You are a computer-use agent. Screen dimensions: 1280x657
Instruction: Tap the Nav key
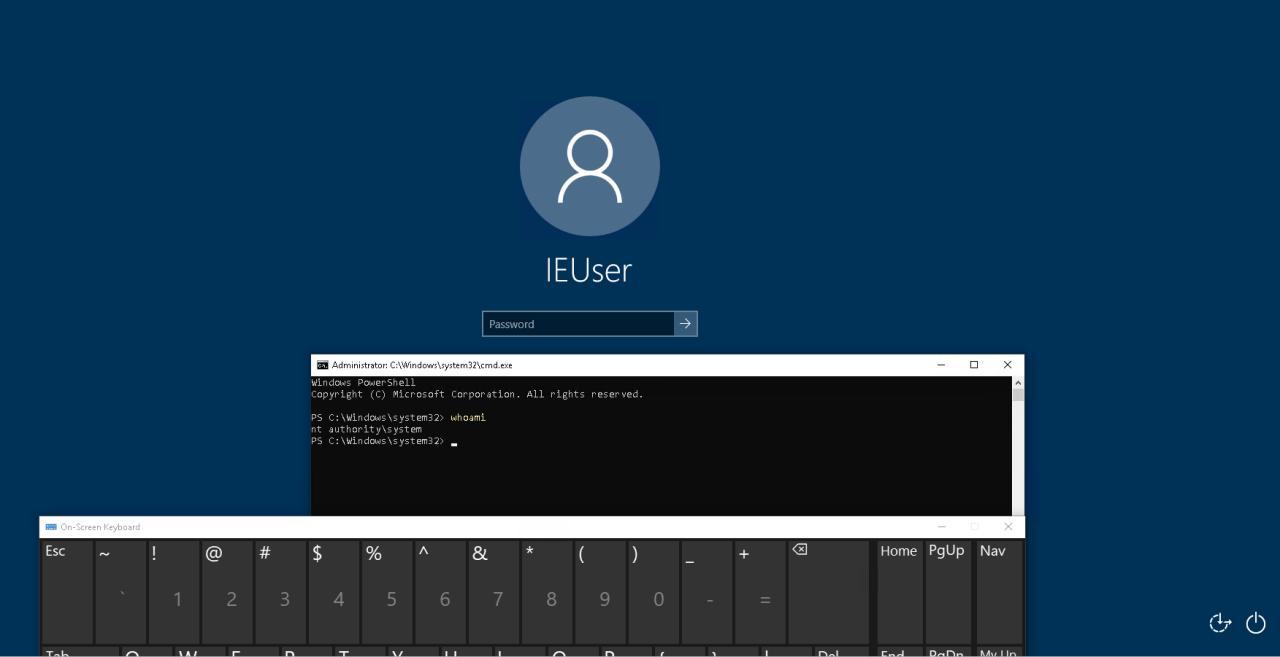point(998,592)
